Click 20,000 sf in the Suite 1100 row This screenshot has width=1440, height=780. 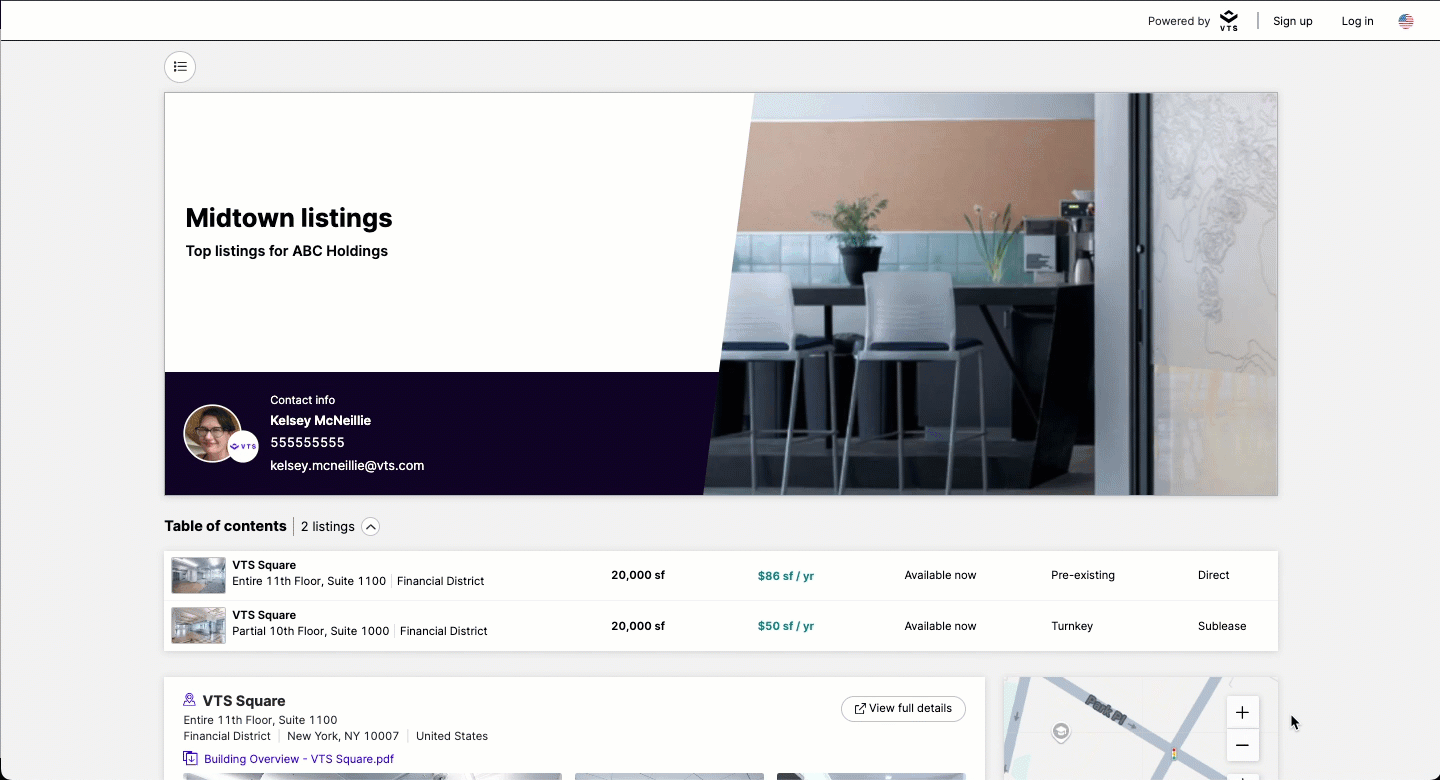pyautogui.click(x=638, y=575)
